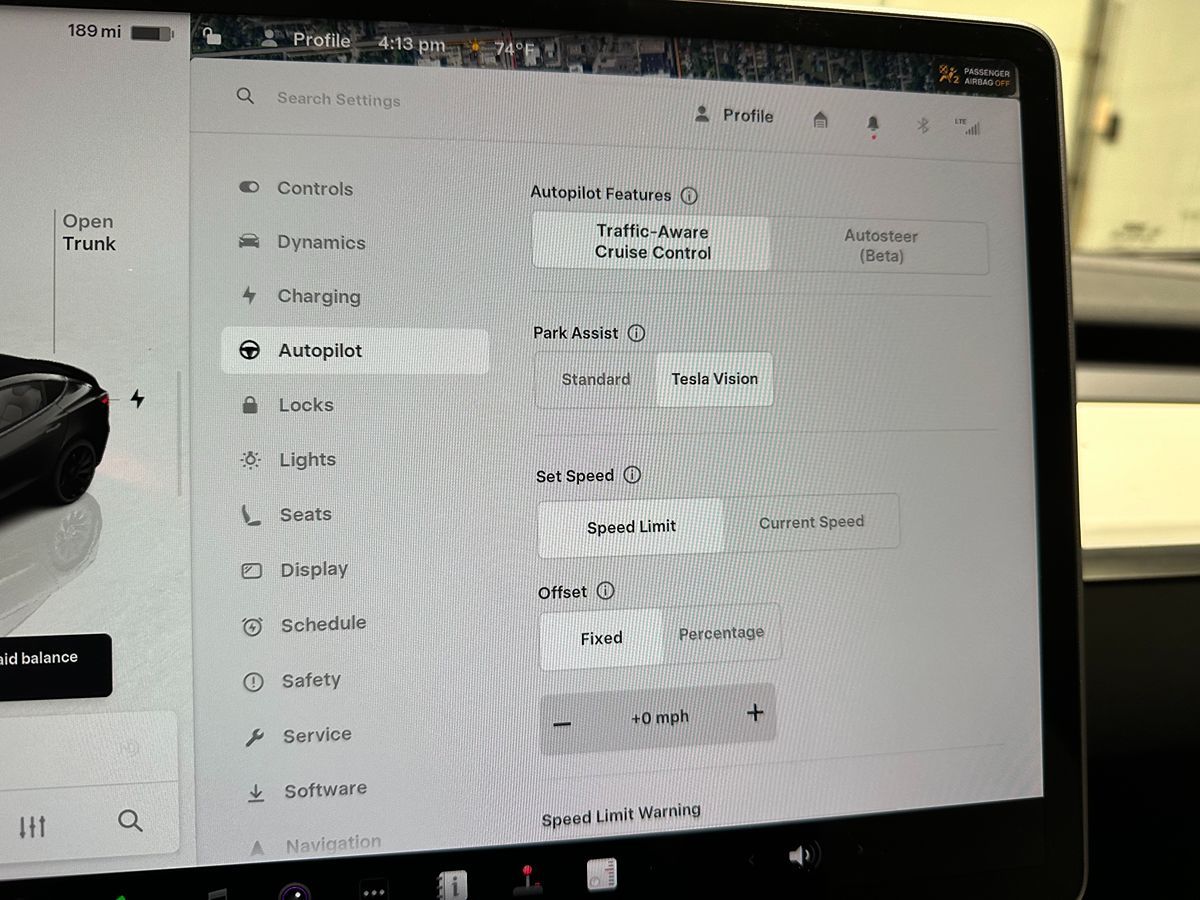
Task: Open the Locks settings menu
Action: coord(288,405)
